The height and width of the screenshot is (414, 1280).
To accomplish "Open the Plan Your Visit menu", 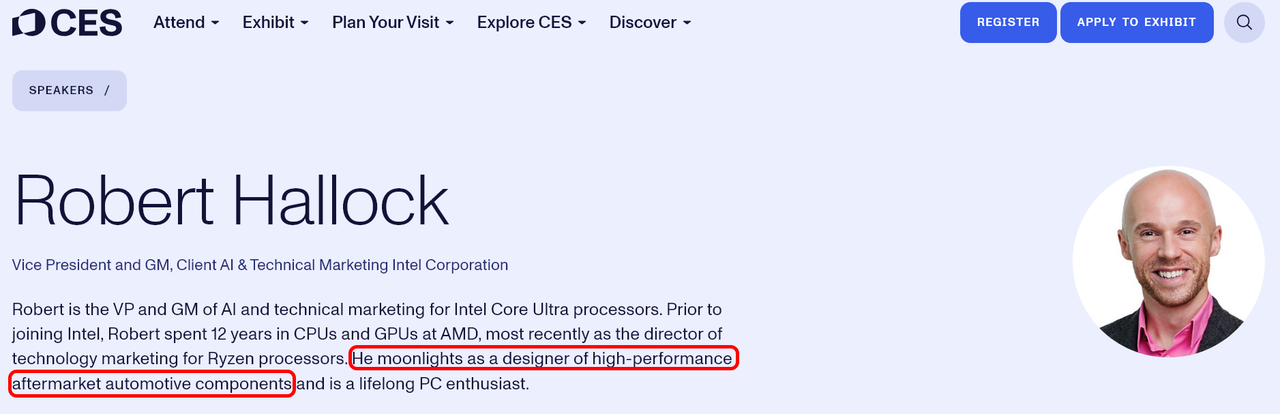I will coord(385,22).
